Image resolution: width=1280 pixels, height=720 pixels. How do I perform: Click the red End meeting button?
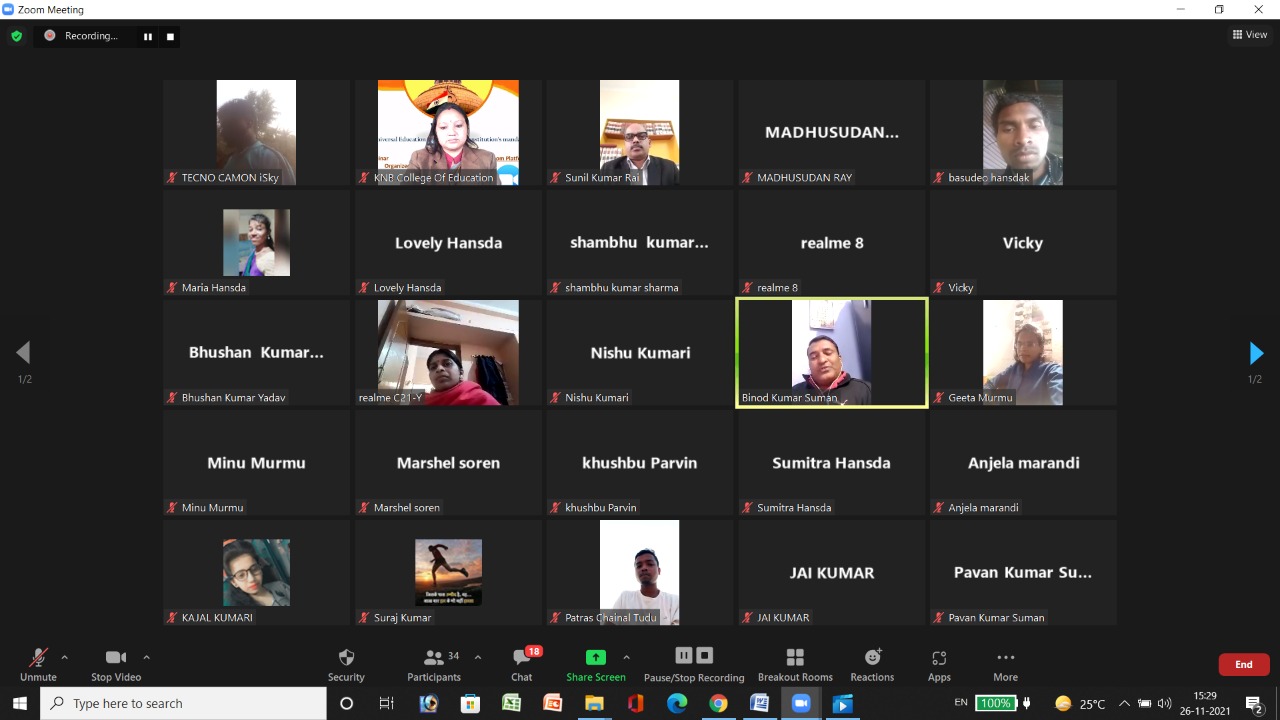1243,664
